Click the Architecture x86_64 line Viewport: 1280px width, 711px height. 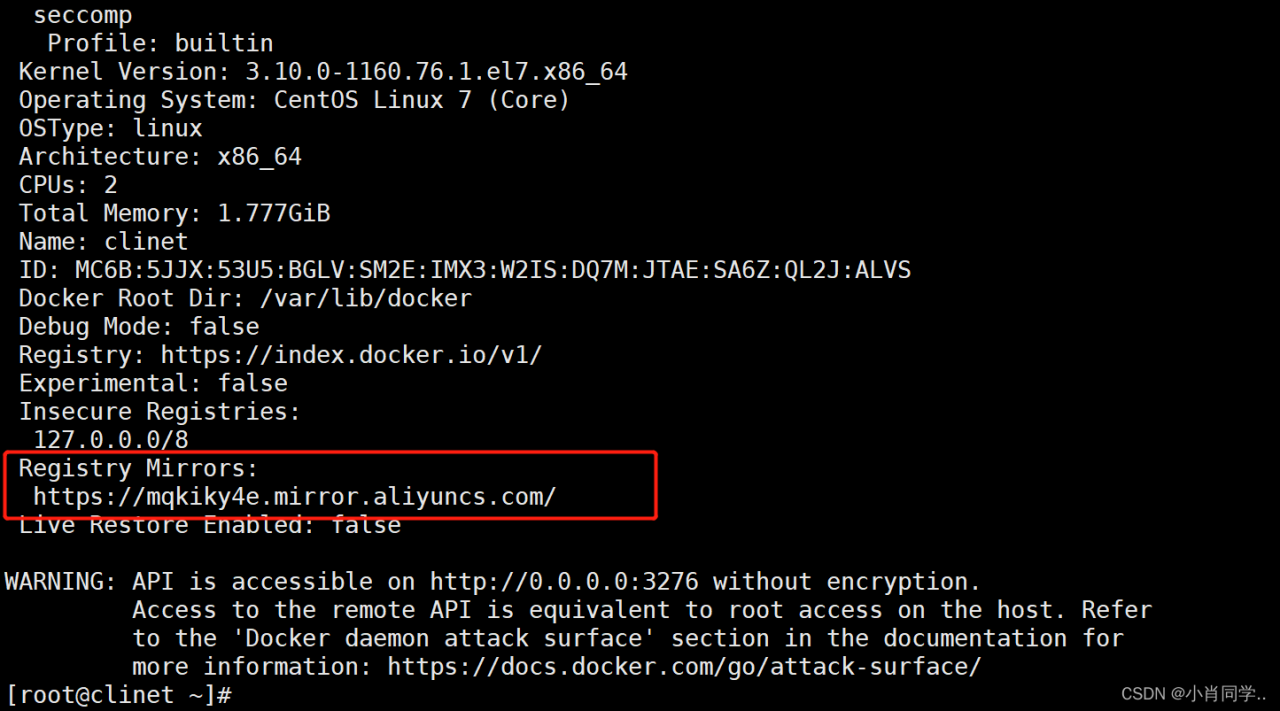(x=160, y=157)
